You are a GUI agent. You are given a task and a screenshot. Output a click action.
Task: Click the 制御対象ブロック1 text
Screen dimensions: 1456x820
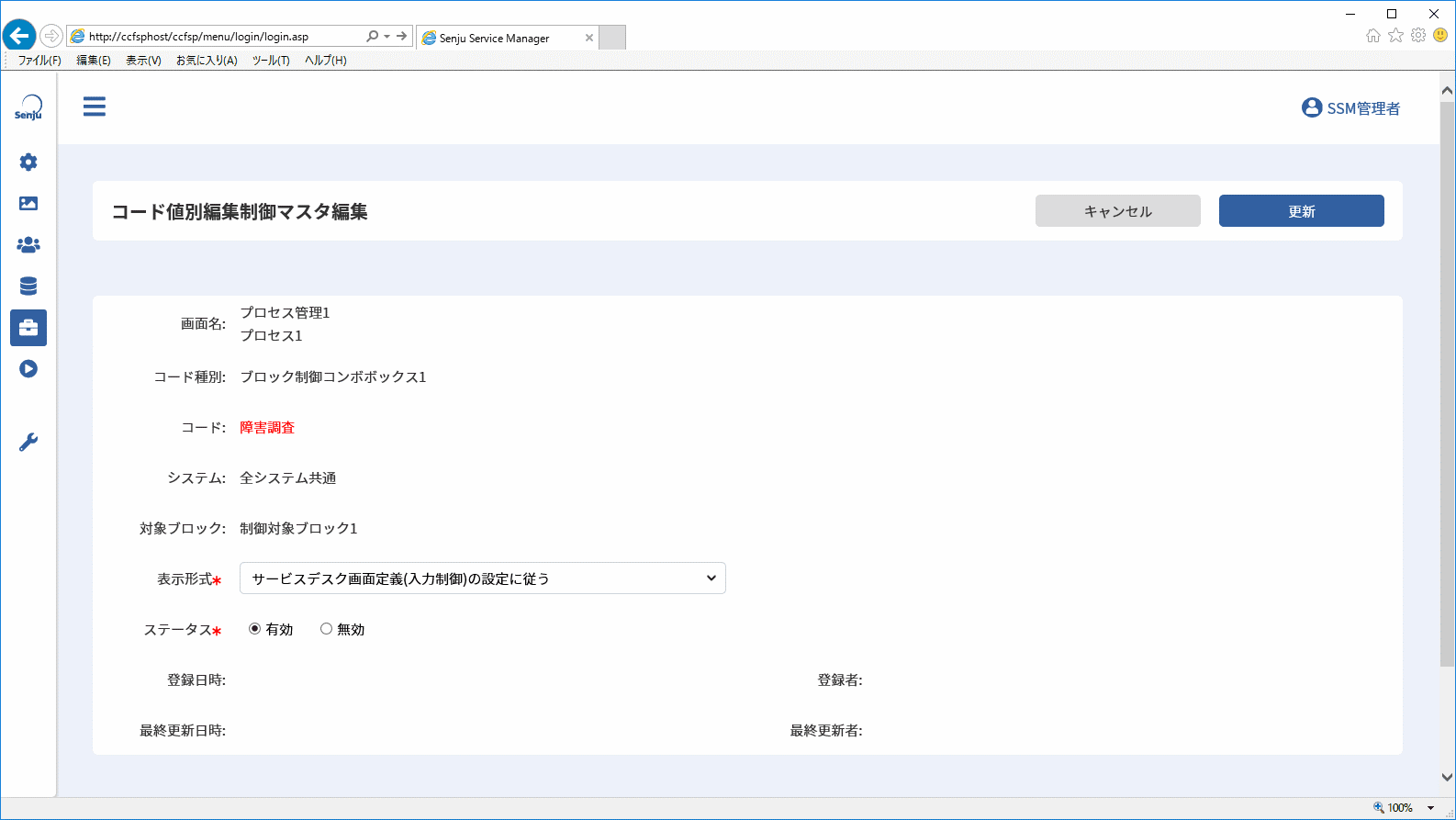tap(298, 529)
